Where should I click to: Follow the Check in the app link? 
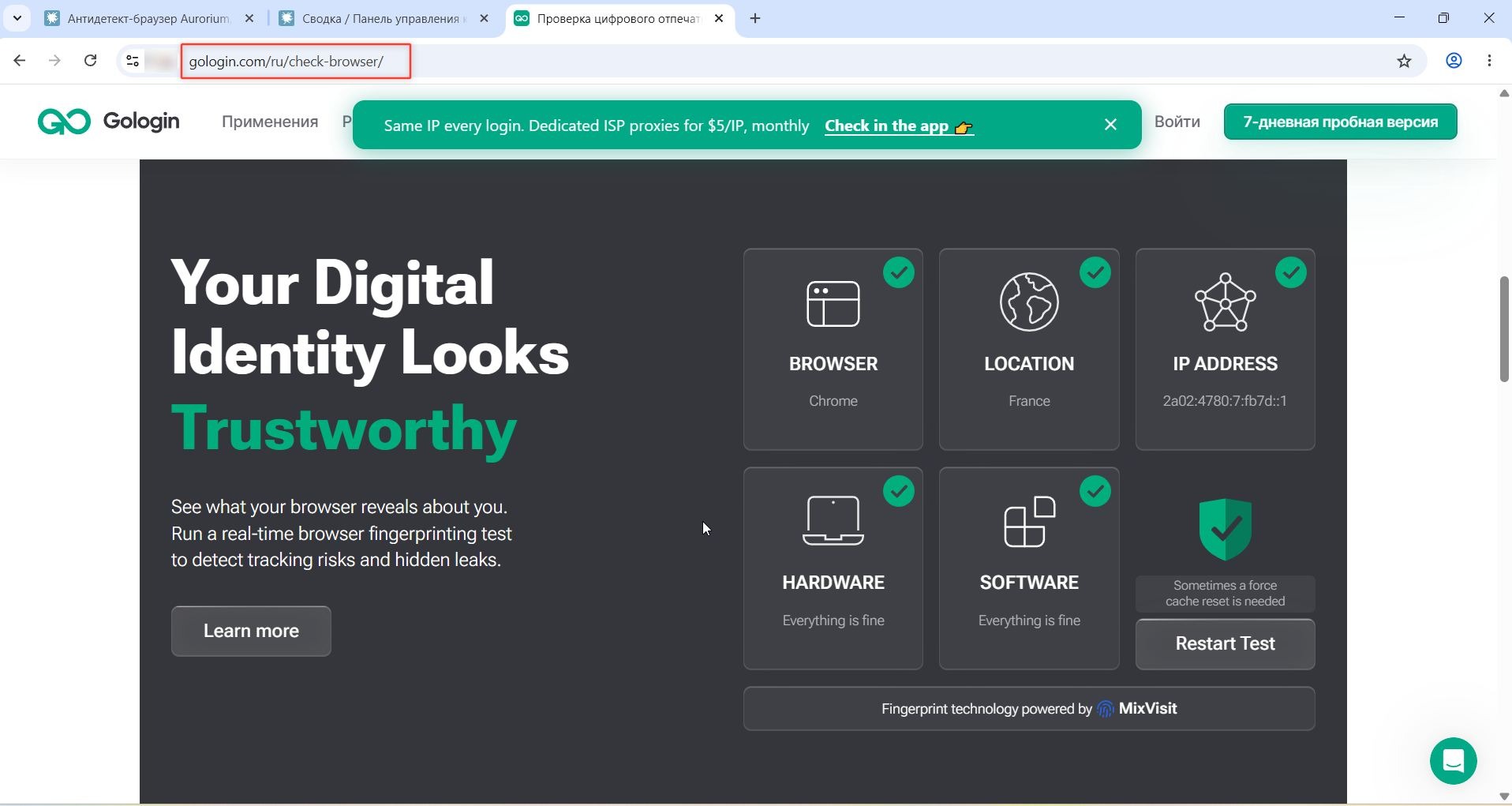pyautogui.click(x=899, y=126)
